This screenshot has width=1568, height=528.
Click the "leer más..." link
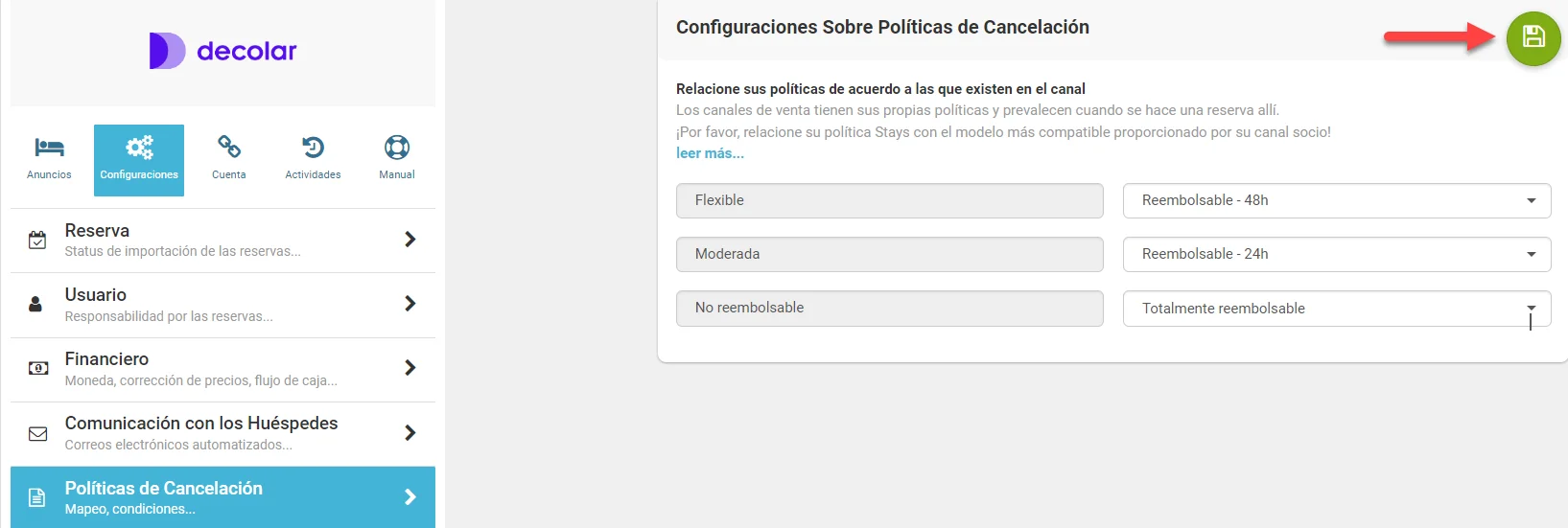(x=710, y=153)
